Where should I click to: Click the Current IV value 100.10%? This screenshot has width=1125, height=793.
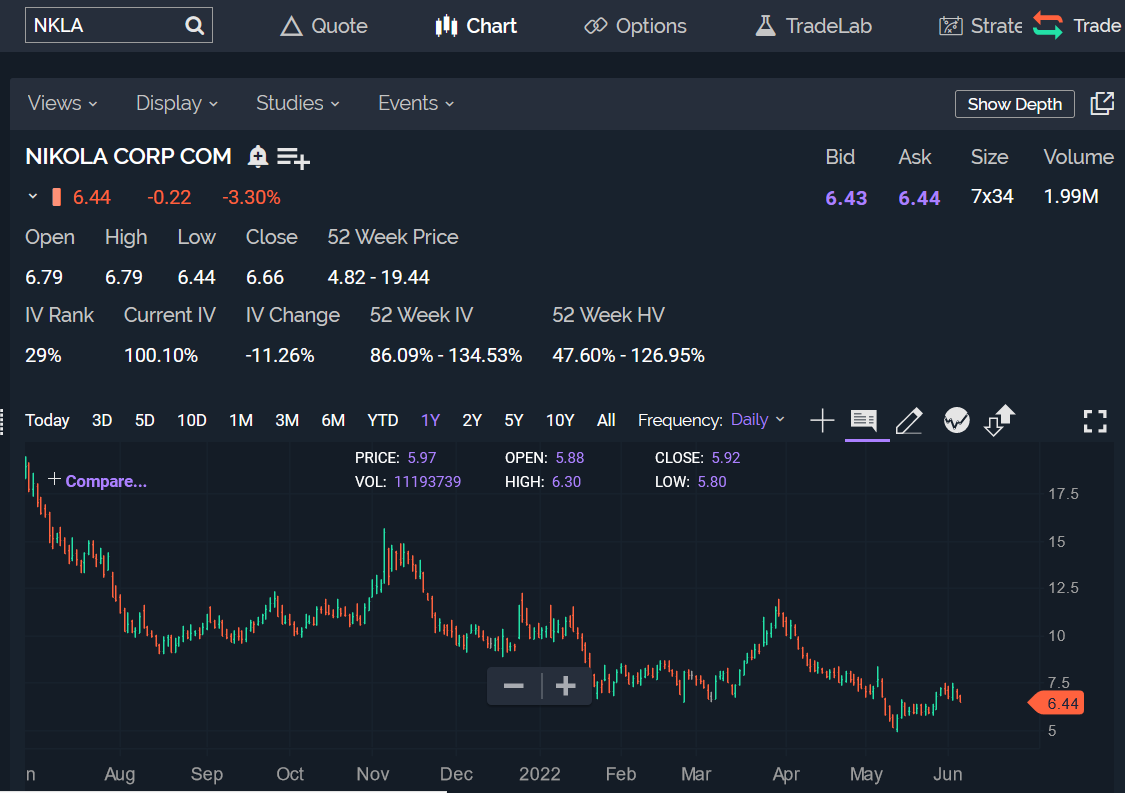click(161, 356)
